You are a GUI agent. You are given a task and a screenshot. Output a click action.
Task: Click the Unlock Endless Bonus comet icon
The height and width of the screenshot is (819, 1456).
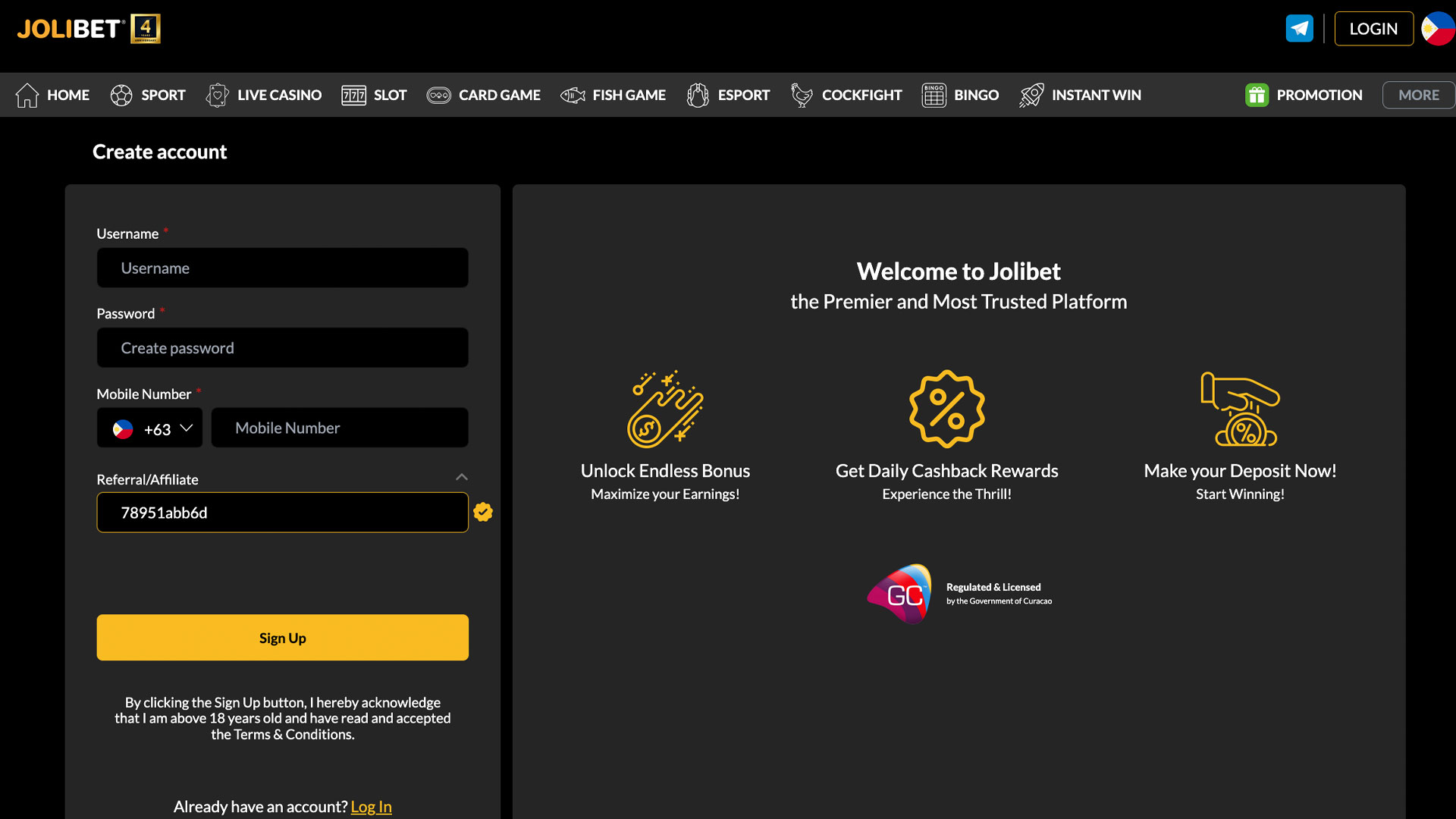coord(665,409)
